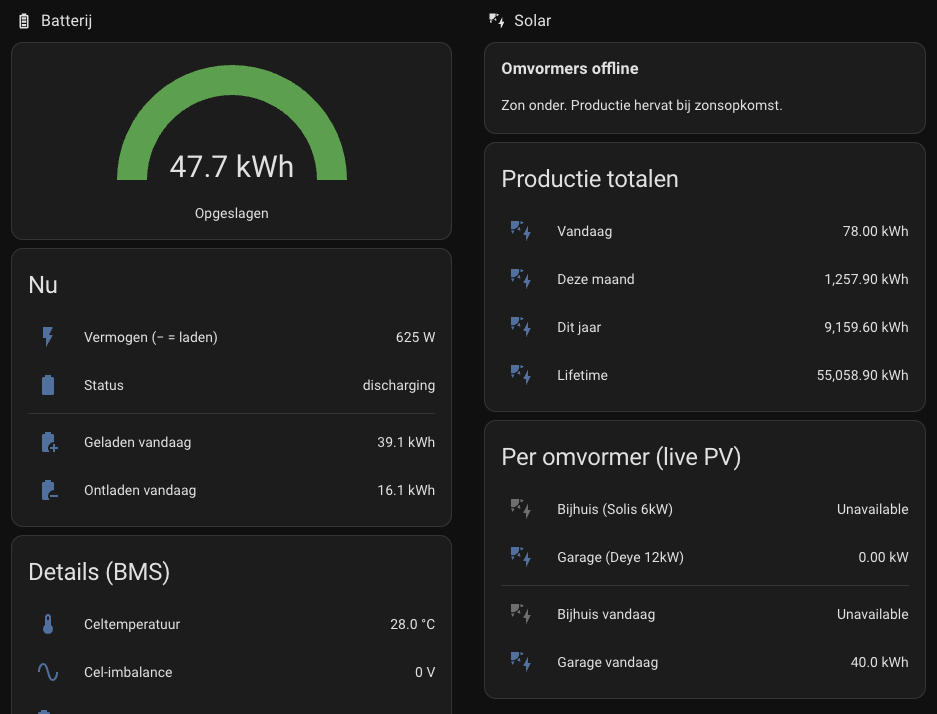Open the Deze maand production entry
This screenshot has width=937, height=714.
705,279
